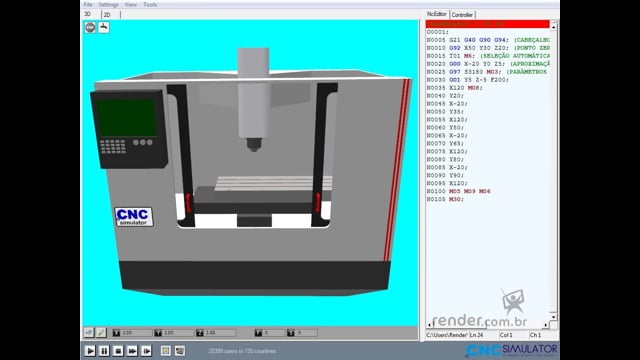Viewport: 640px width, 360px height.
Task: Click the blue arrows icon left of the X field
Action: [x=89, y=333]
